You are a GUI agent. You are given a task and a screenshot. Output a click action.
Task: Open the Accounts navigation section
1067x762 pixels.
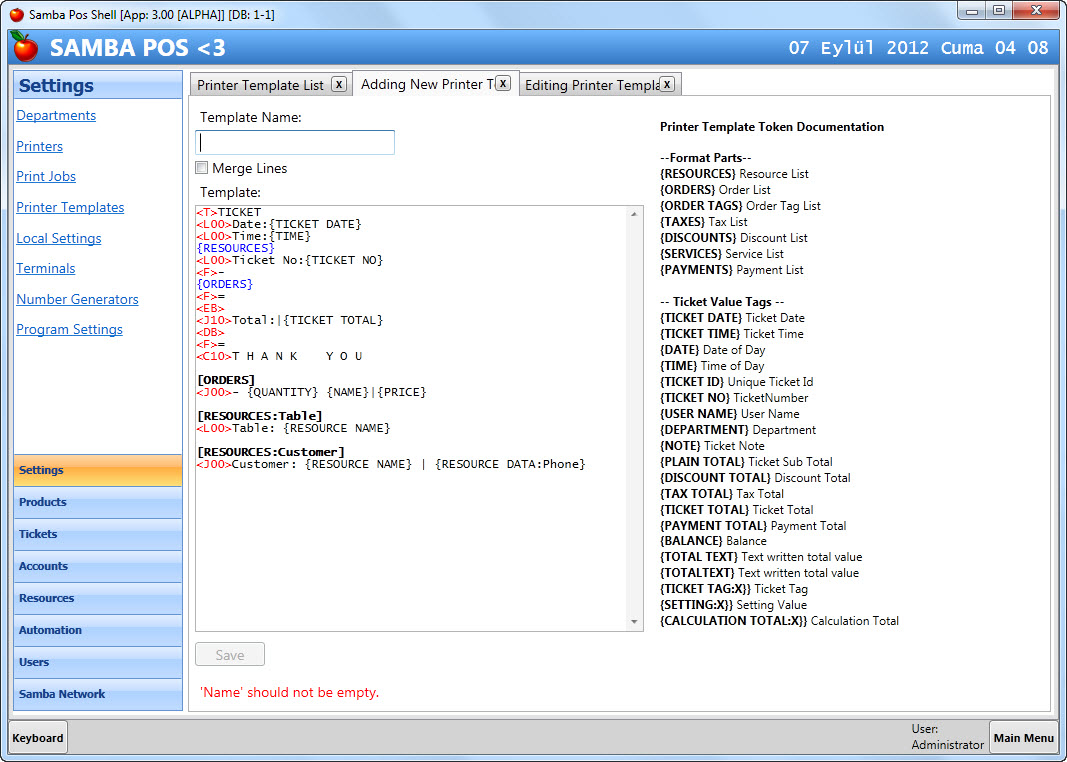pyautogui.click(x=98, y=566)
